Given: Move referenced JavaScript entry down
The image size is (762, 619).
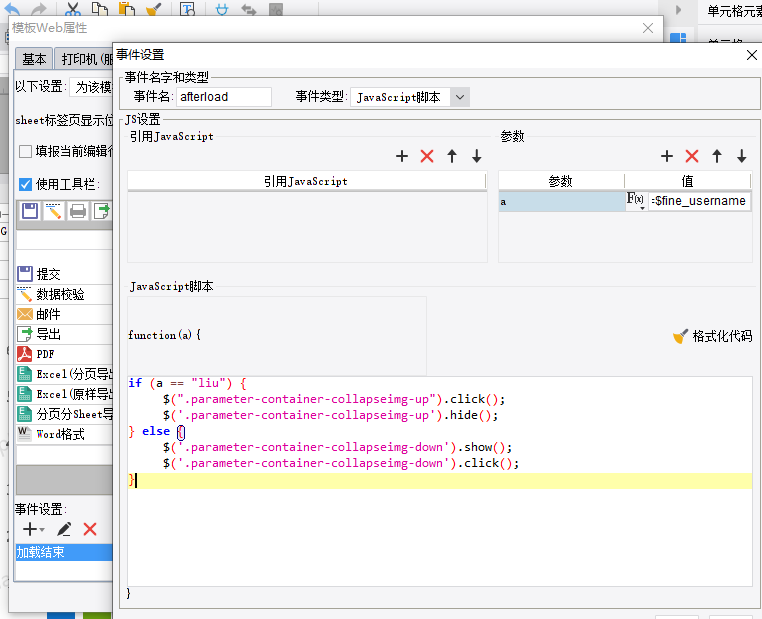Looking at the screenshot, I should pos(477,156).
